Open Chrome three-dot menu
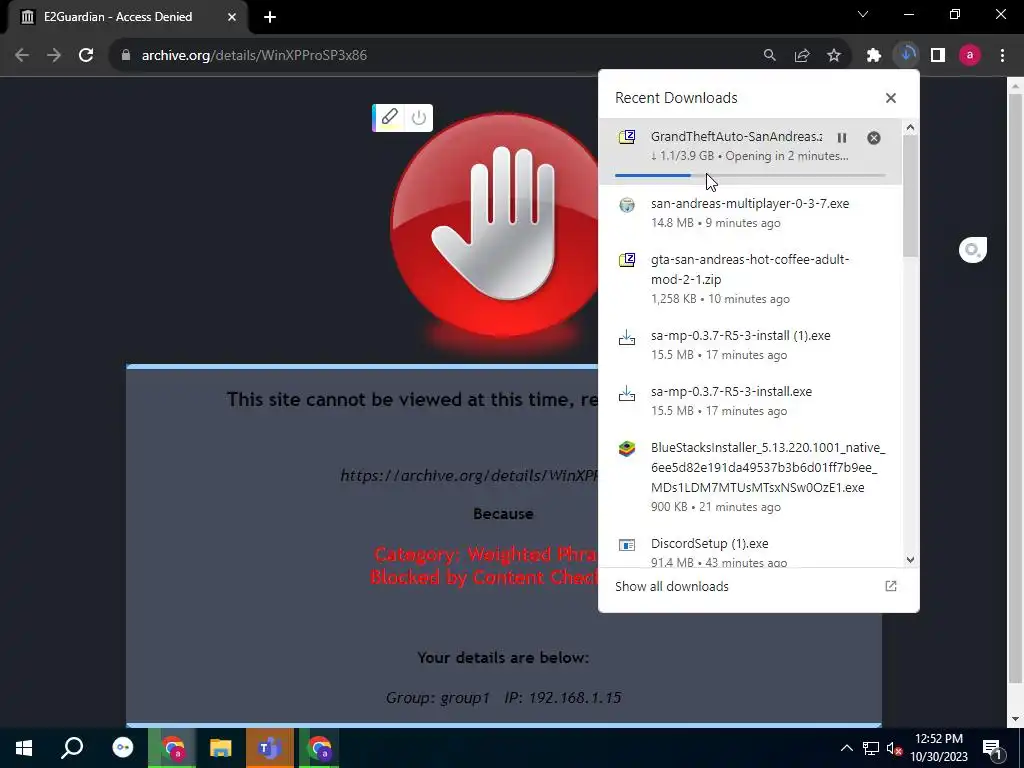The image size is (1024, 768). point(1002,56)
